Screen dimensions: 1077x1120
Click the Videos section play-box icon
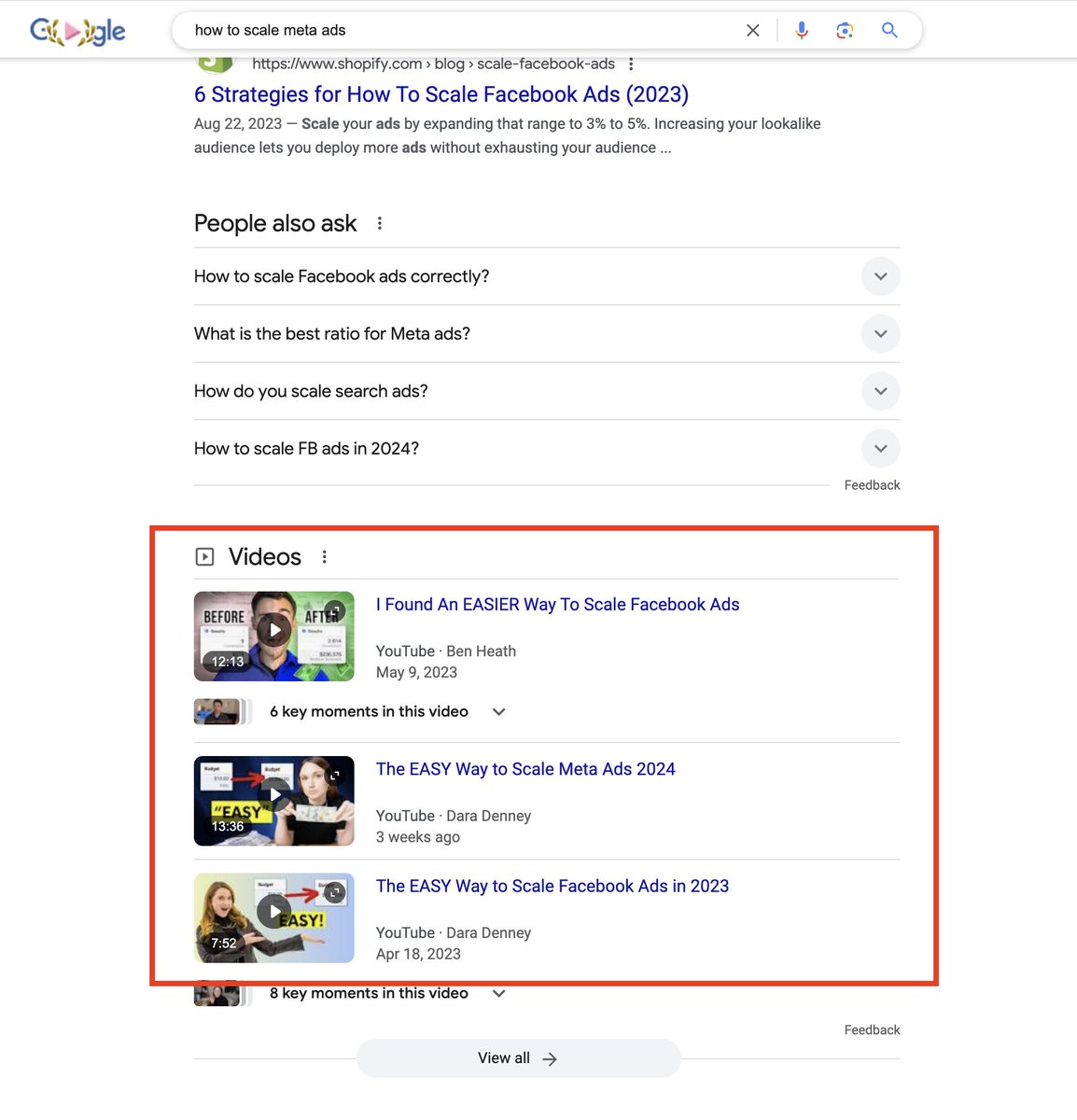click(204, 557)
